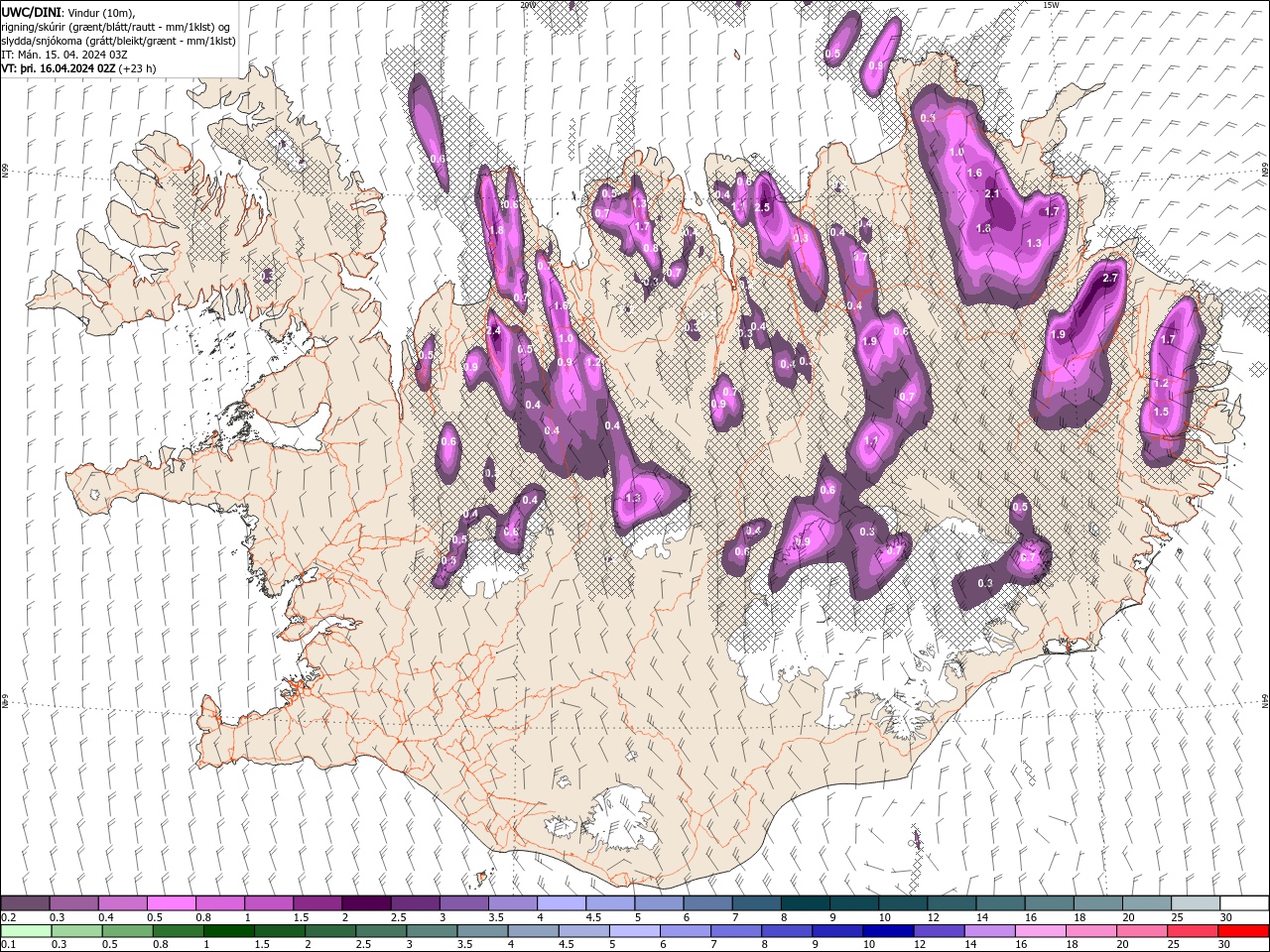The height and width of the screenshot is (952, 1270).
Task: Click the 2.1 precipitation value on map
Action: (x=992, y=194)
